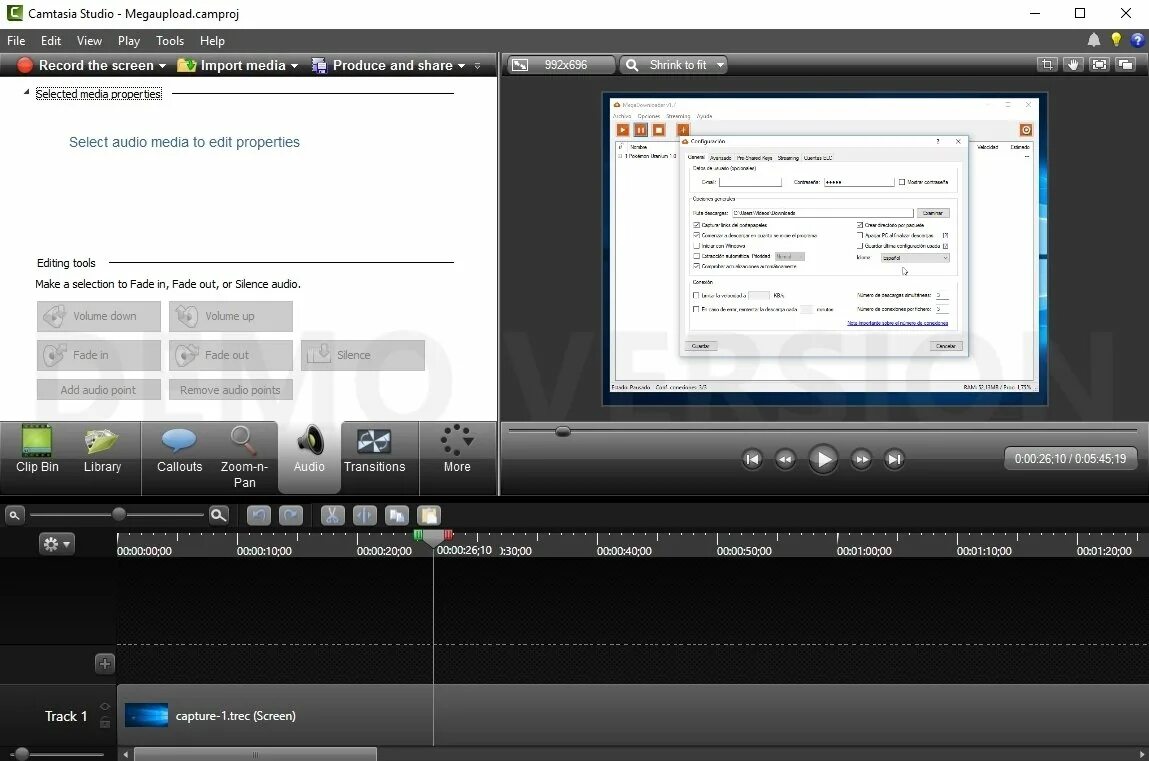Split the media at the playhead
Image resolution: width=1149 pixels, height=761 pixels.
[364, 515]
